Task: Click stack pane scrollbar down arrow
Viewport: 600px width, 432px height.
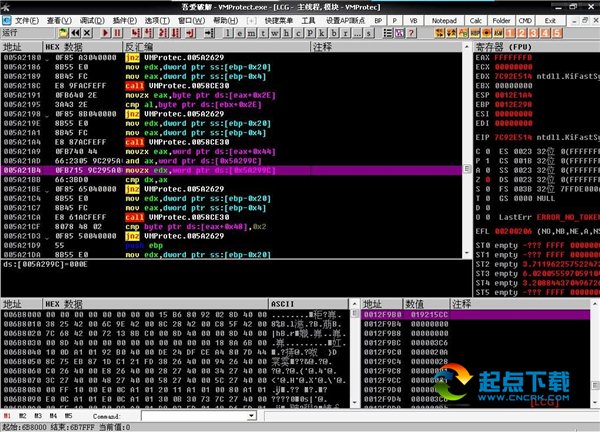Action: coord(595,403)
